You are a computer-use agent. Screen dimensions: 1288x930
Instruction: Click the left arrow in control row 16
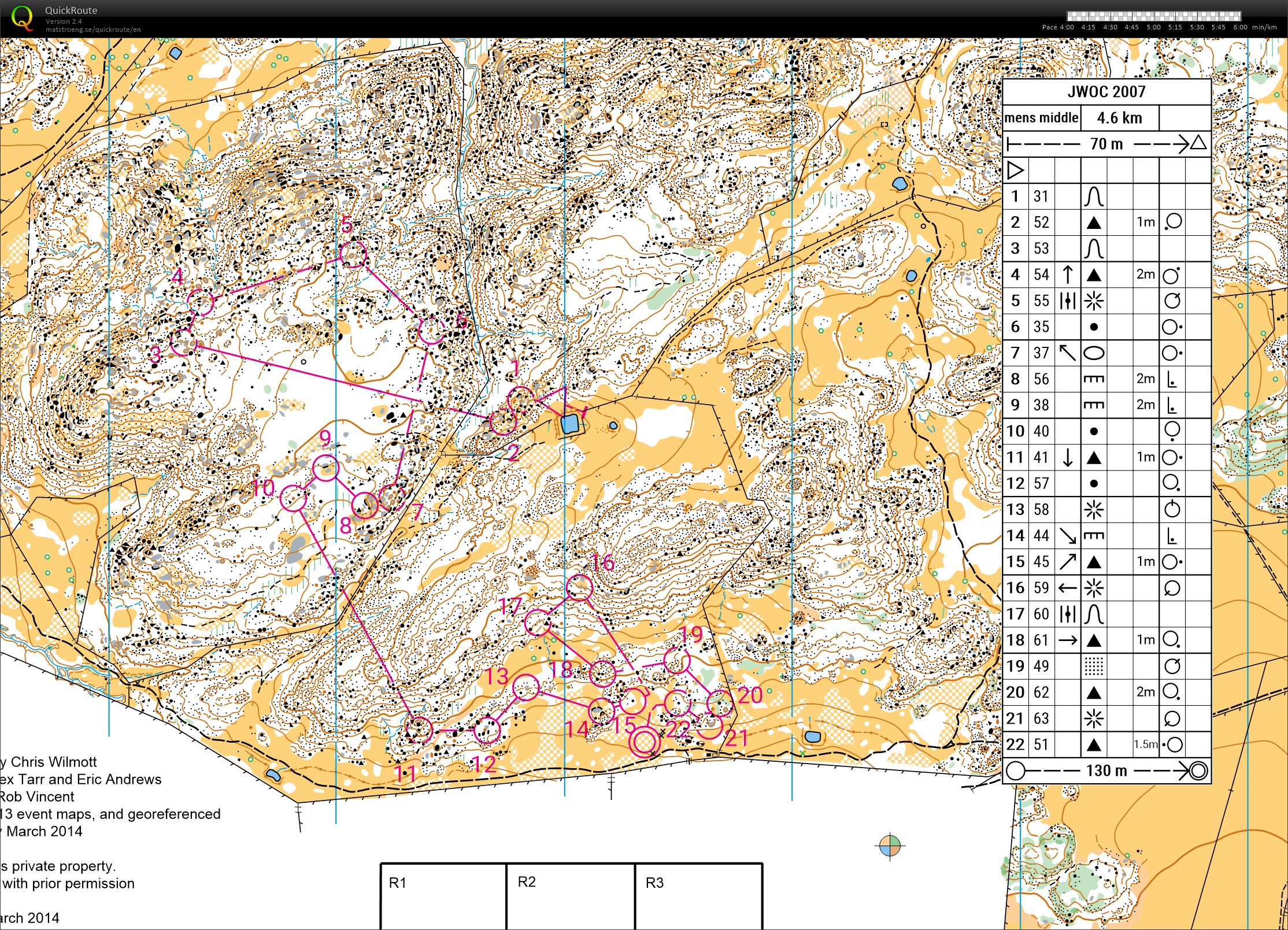tap(1067, 588)
